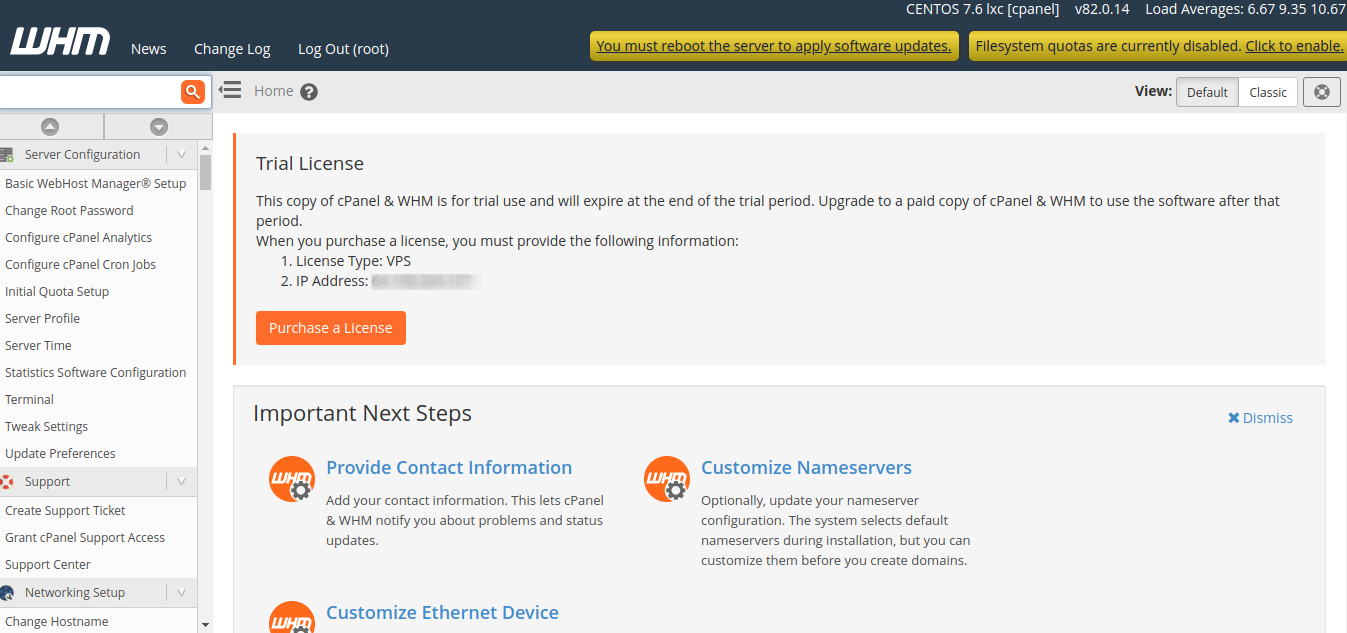Collapse the Networking Setup section chevron

tap(181, 593)
